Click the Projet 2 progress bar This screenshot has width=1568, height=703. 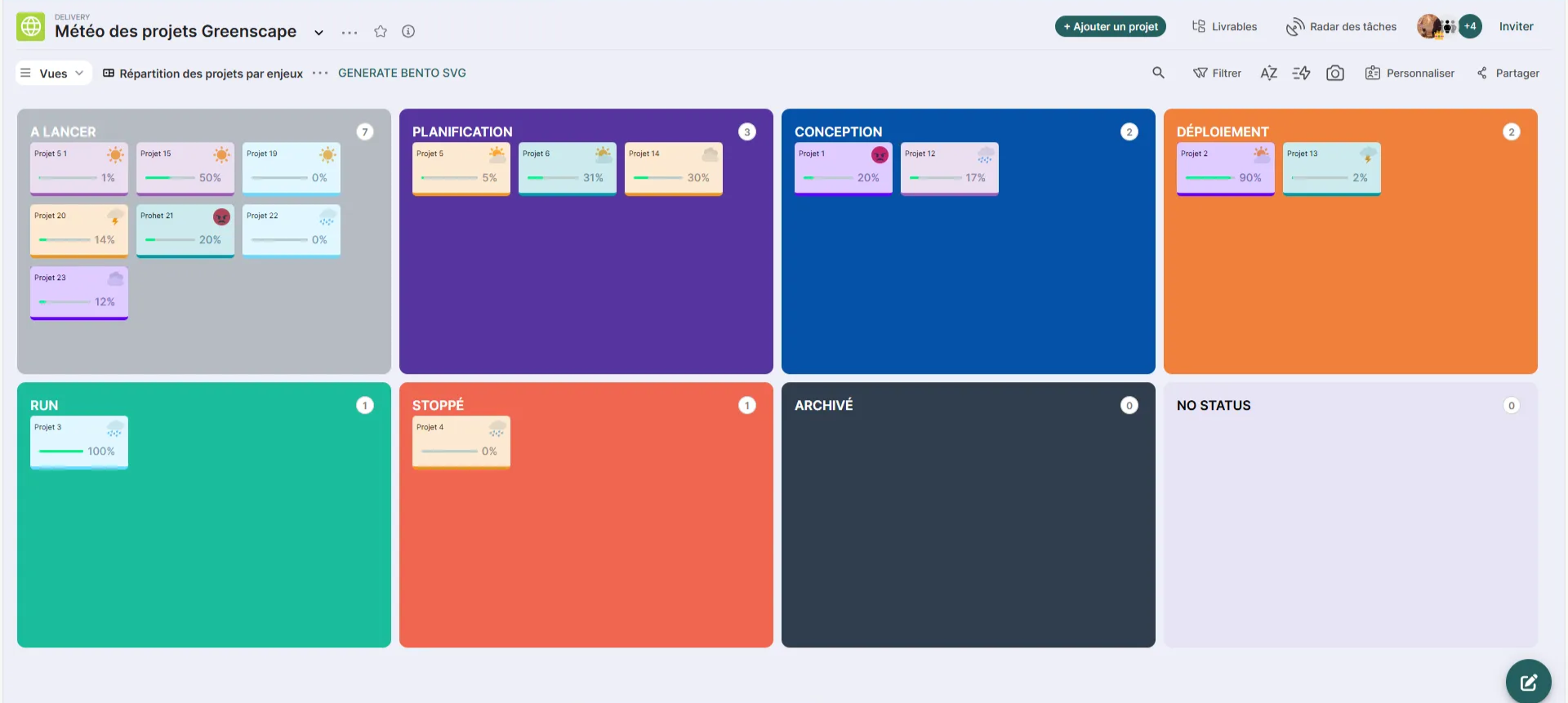click(1208, 178)
